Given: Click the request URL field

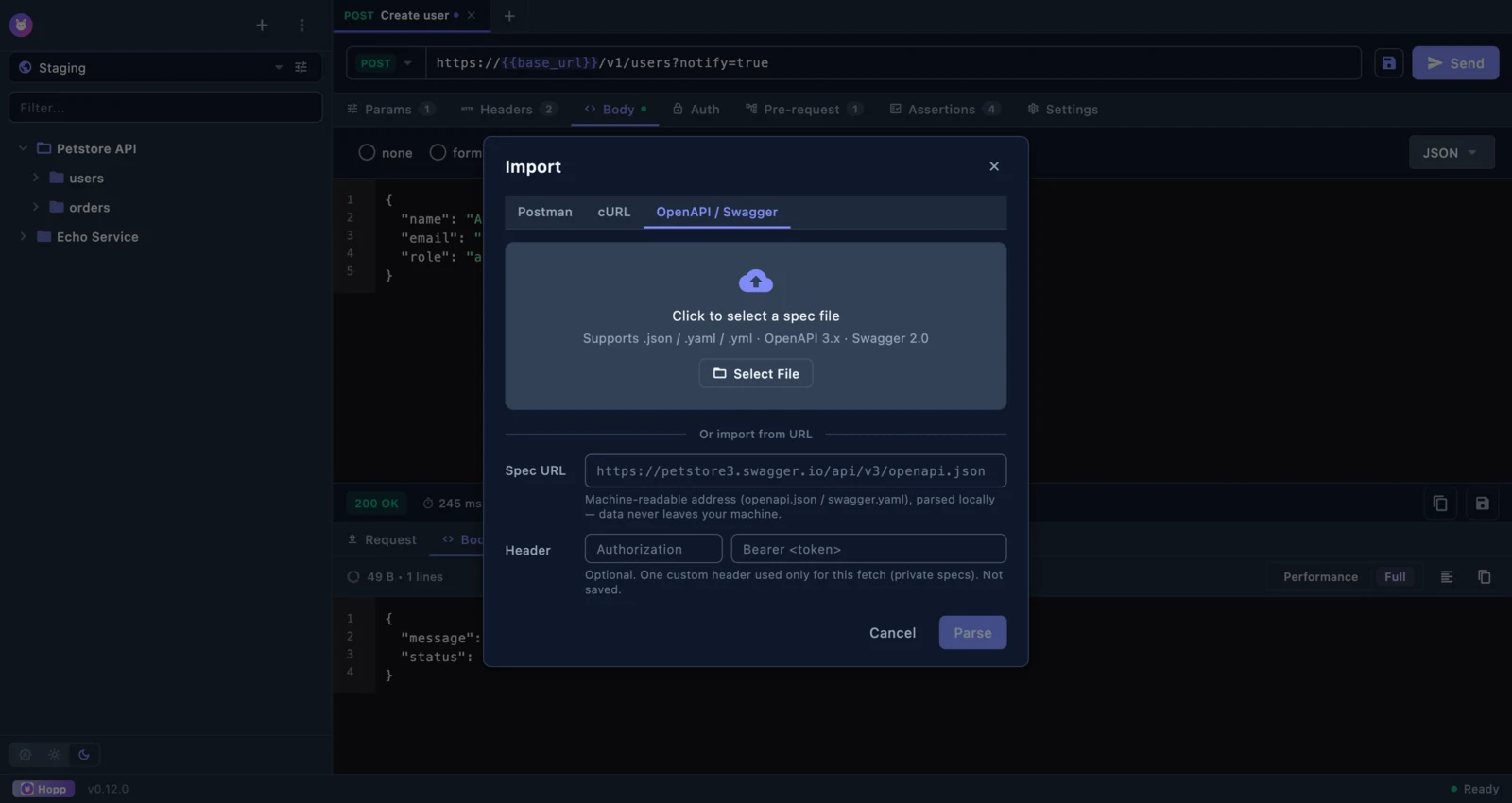Looking at the screenshot, I should point(893,63).
